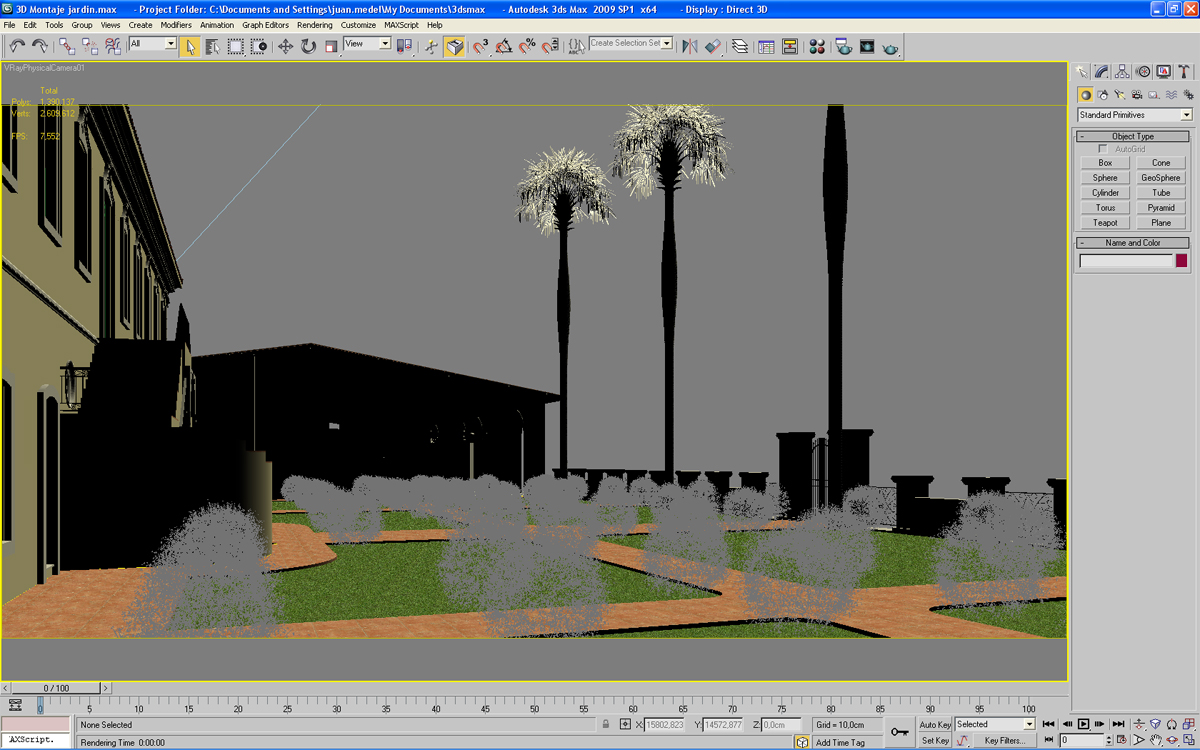Open the Rendering menu

314,25
